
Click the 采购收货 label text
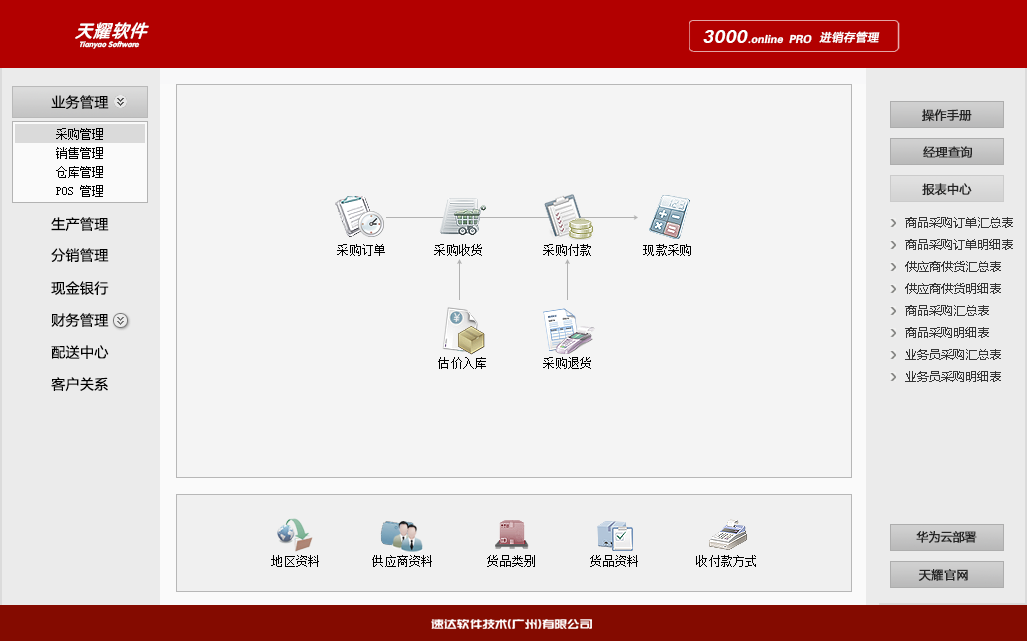[x=458, y=250]
